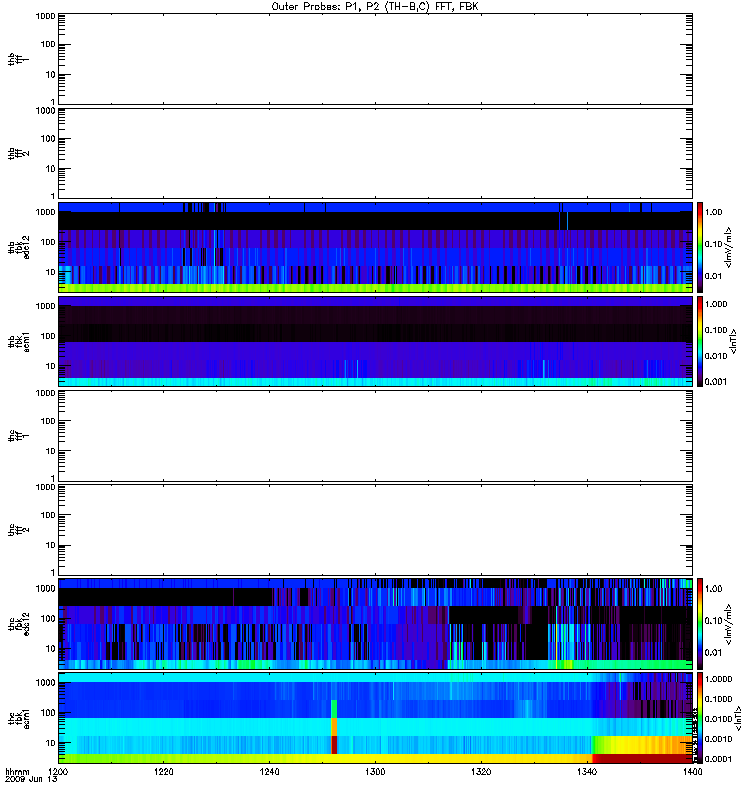Click the <|mV/m|> unit label beside thb edc12 color bar

coord(729,247)
